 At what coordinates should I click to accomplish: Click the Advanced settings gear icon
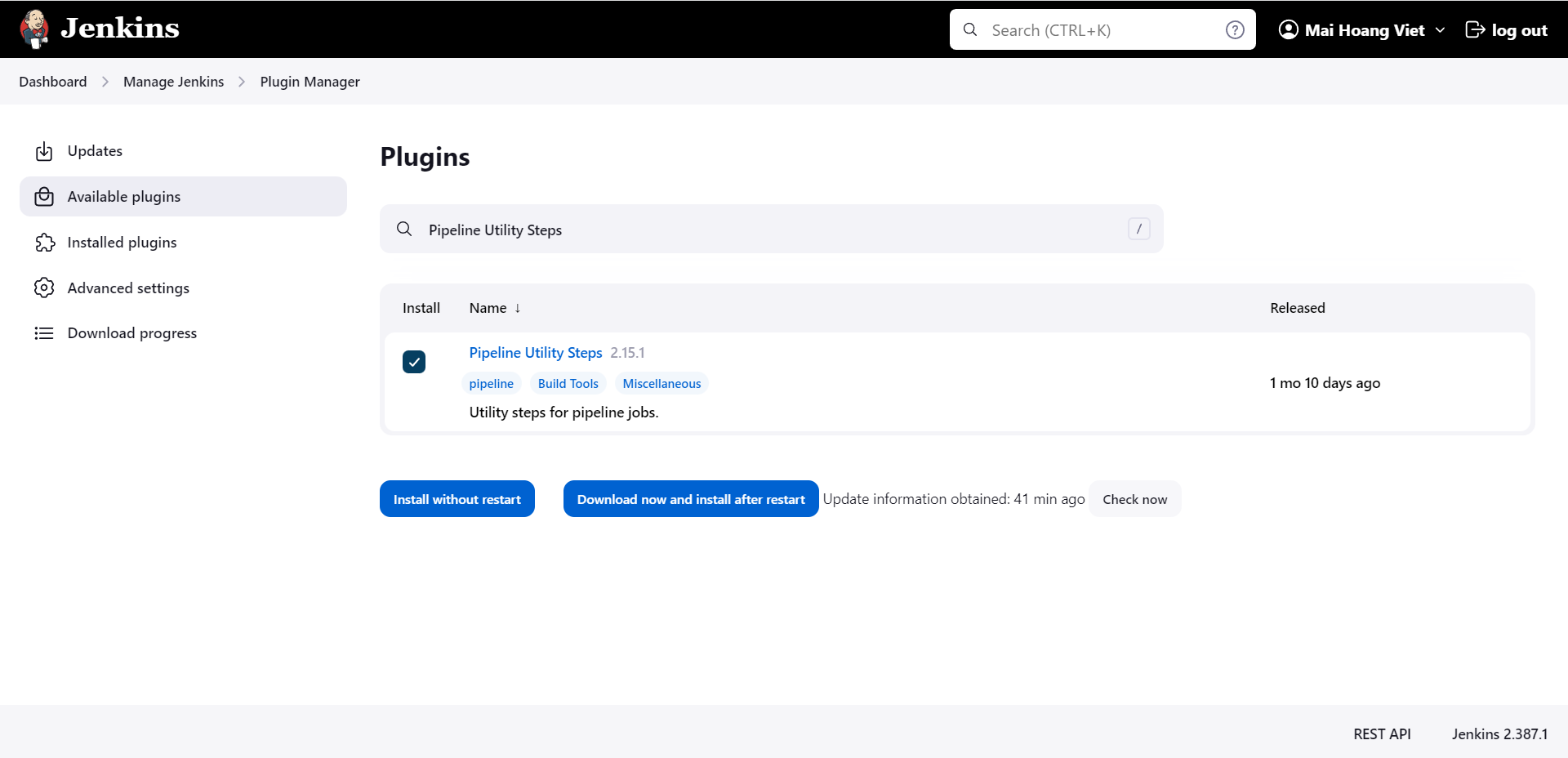click(44, 288)
